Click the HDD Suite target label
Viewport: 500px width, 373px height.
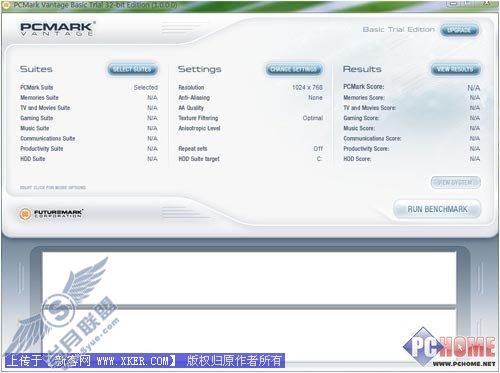click(x=199, y=159)
